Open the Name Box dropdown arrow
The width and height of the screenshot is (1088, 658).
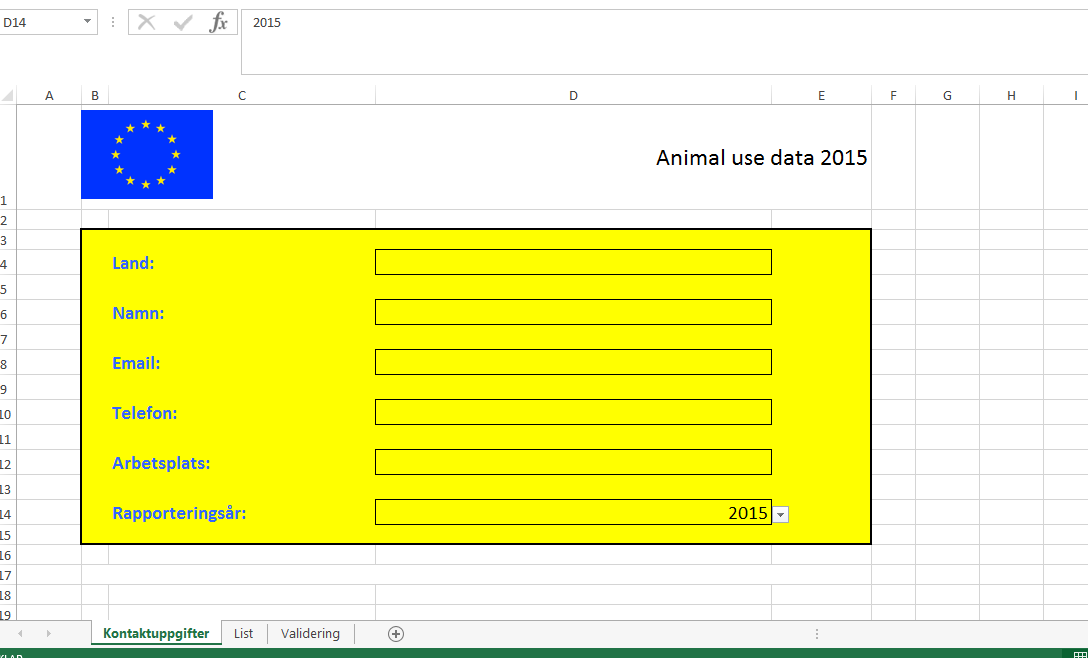coord(87,22)
